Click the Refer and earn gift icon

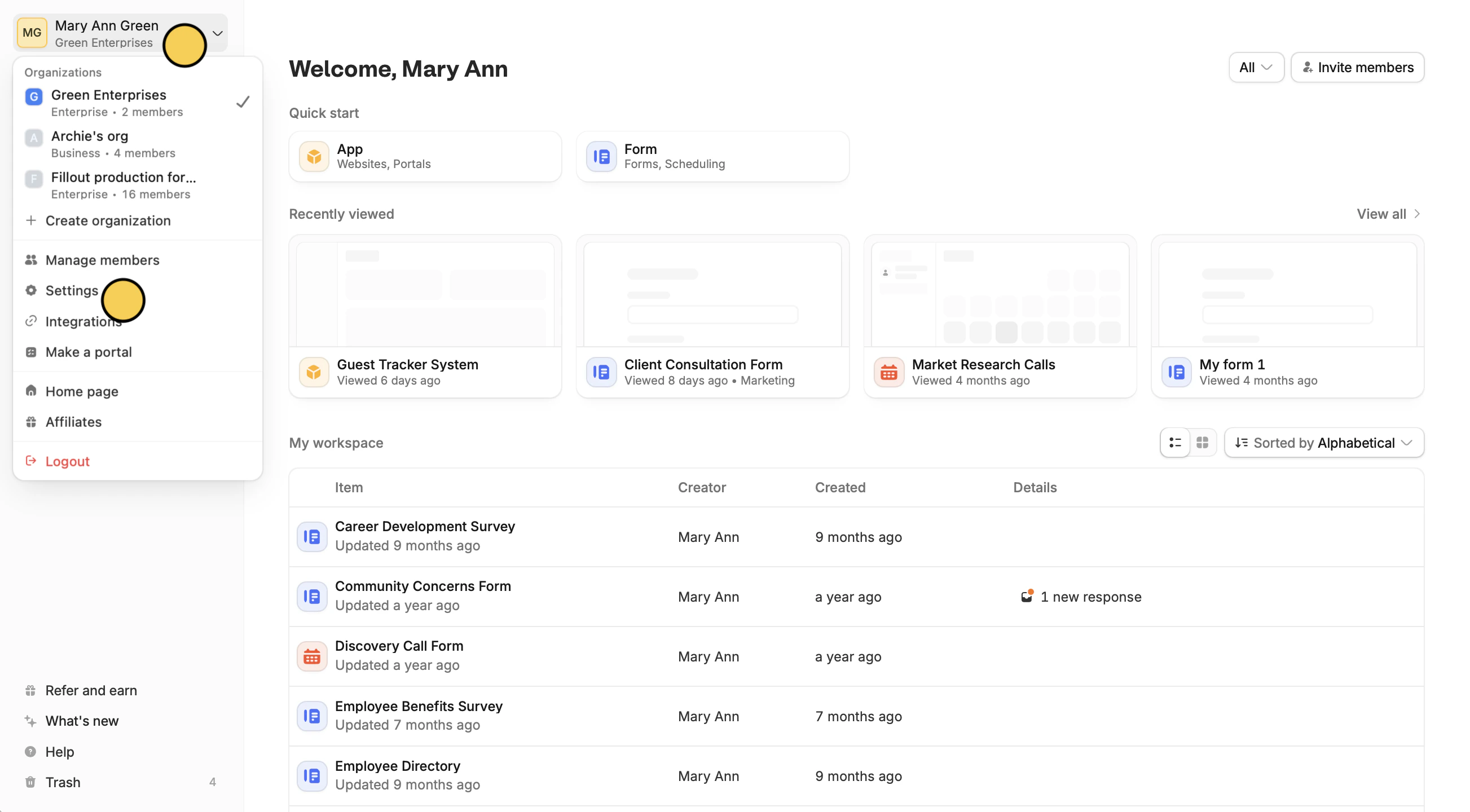click(31, 690)
